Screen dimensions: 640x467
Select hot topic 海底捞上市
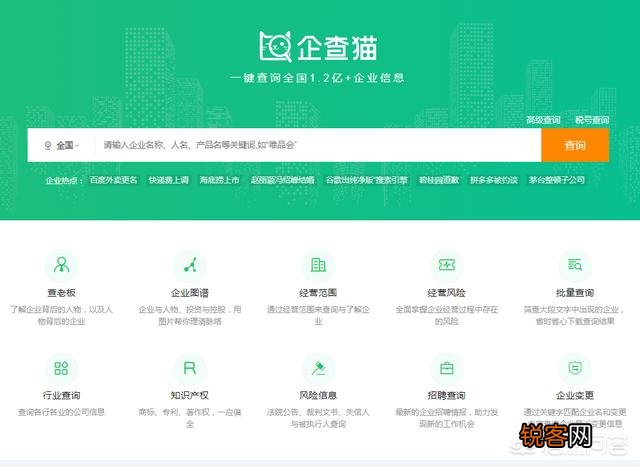219,180
